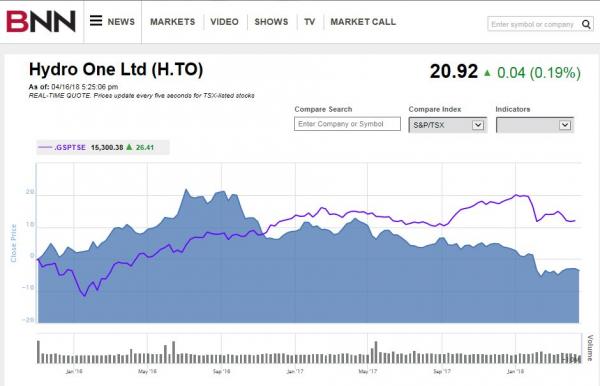Click the green triangle beside 26.41
The height and width of the screenshot is (386, 600).
coord(129,147)
